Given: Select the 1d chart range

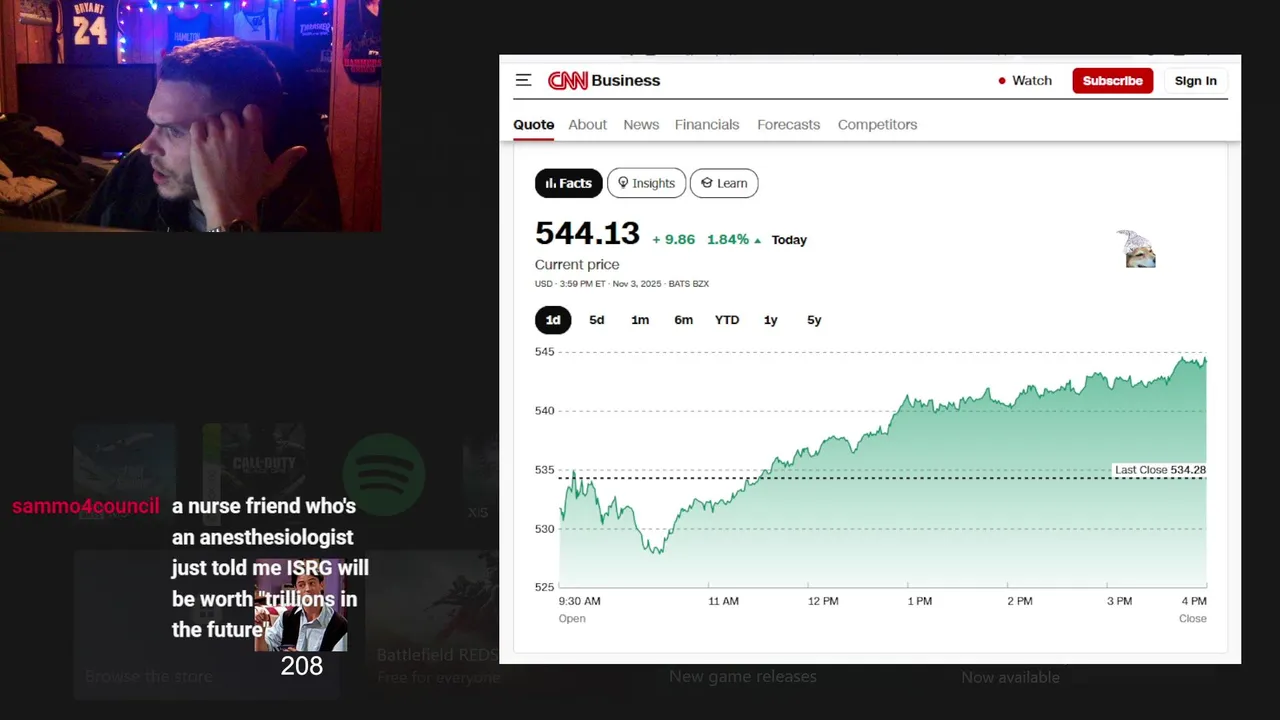Looking at the screenshot, I should click(553, 320).
